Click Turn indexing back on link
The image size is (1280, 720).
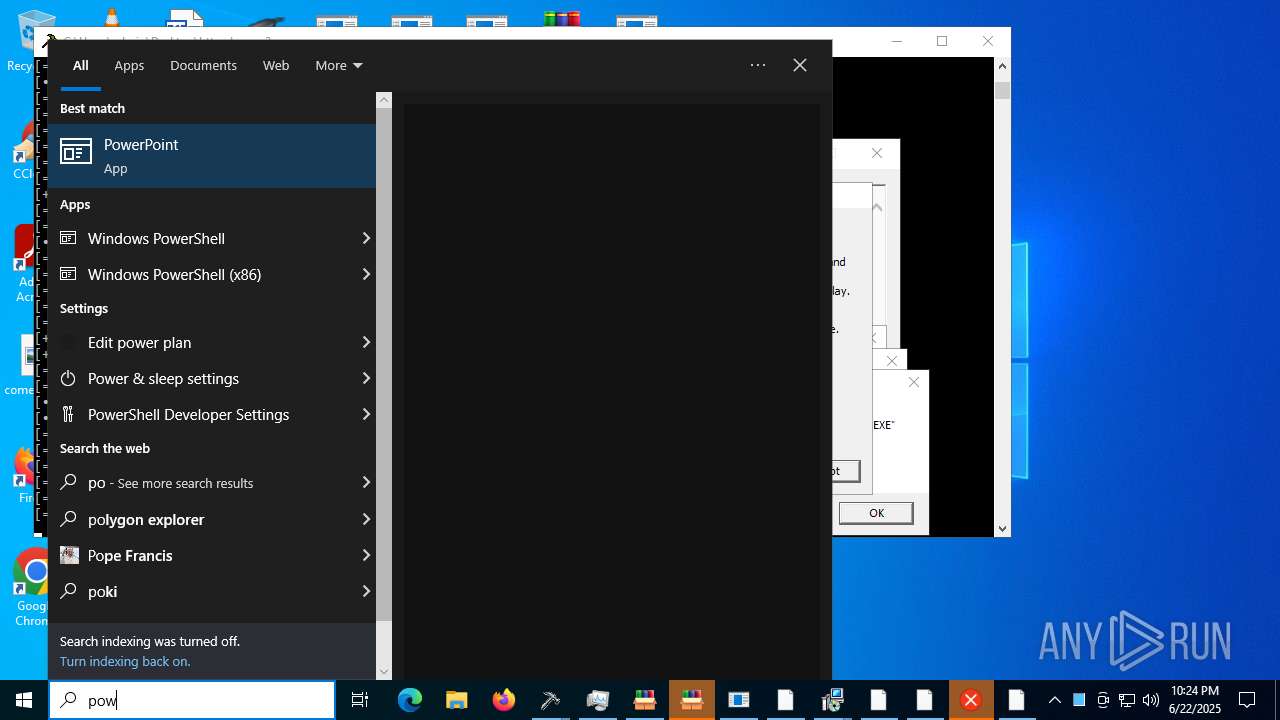click(125, 661)
